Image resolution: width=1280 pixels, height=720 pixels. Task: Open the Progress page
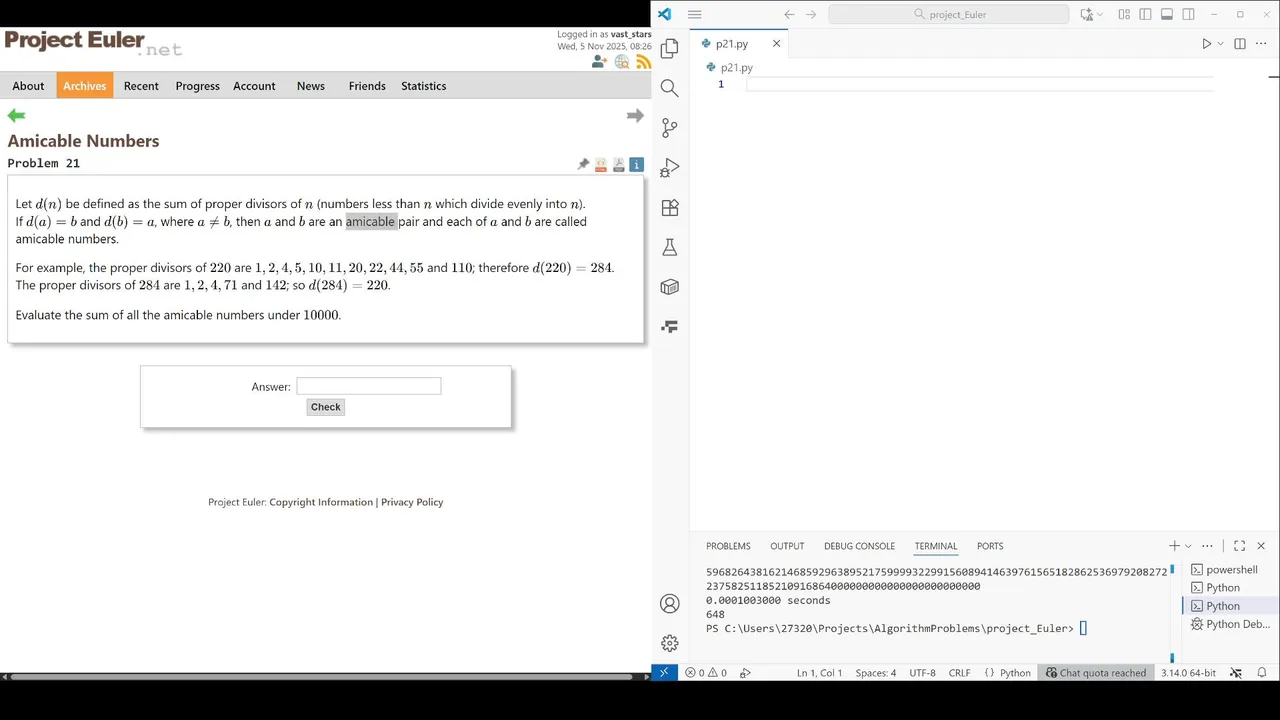click(197, 86)
